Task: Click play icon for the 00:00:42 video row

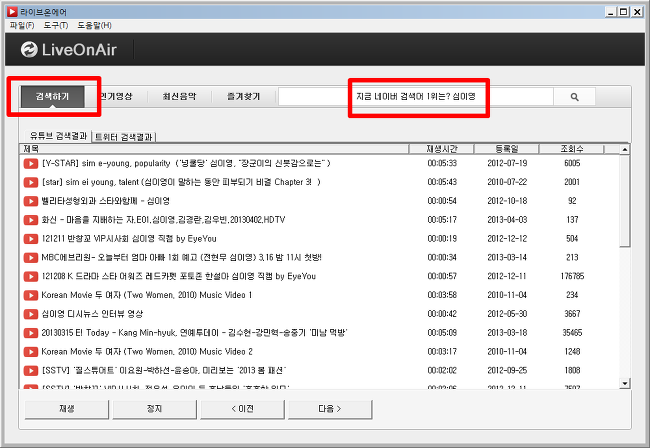Action: (31, 314)
